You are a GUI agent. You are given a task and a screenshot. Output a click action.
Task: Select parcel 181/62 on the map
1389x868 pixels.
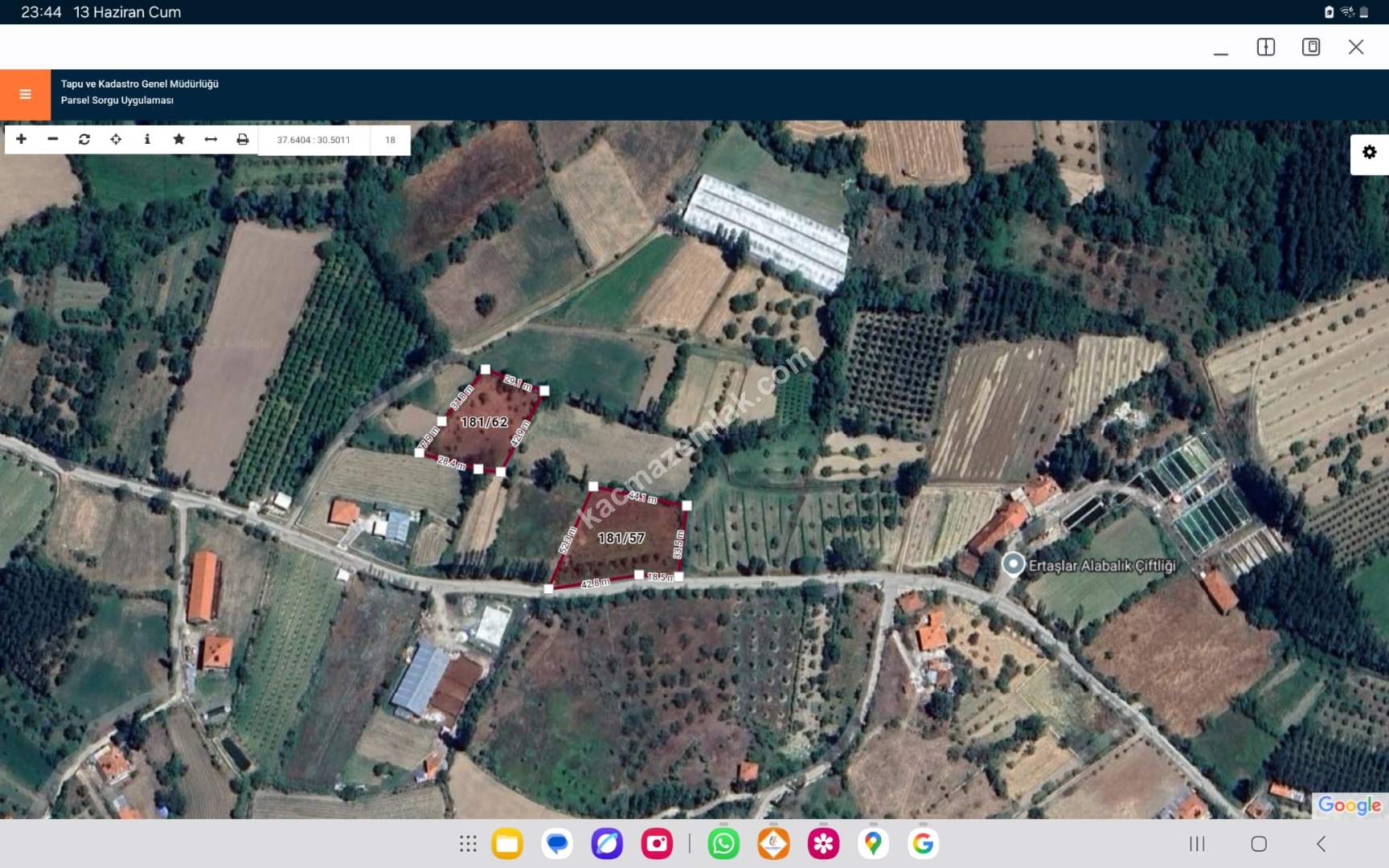pos(483,422)
